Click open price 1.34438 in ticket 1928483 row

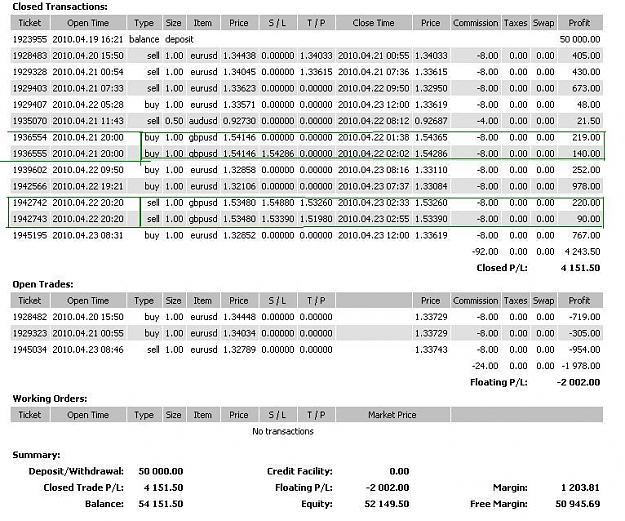(x=239, y=55)
